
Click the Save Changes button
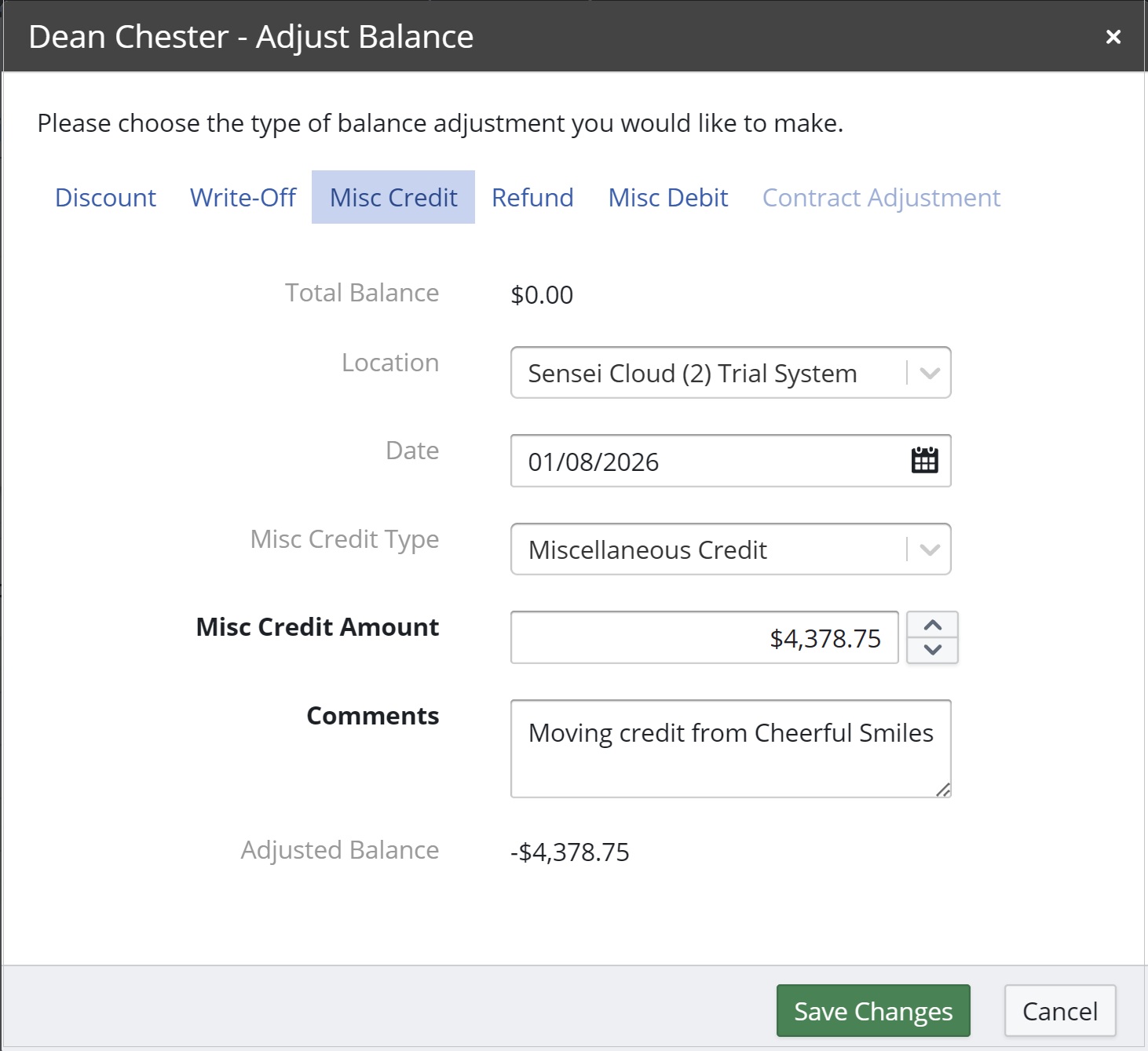pyautogui.click(x=873, y=1011)
